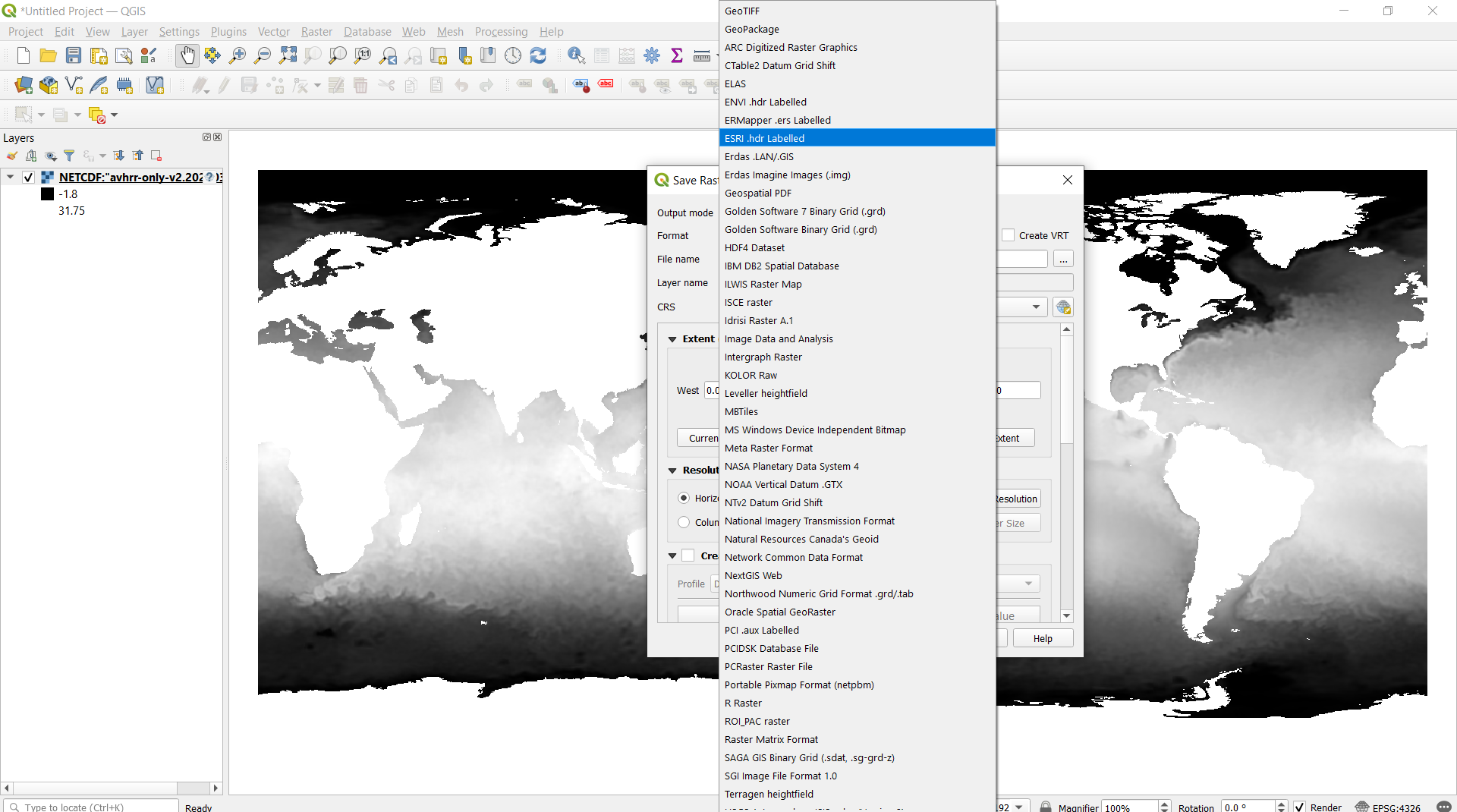Viewport: 1457px width, 812px height.
Task: Open the scale dropdown arrow in status bar
Action: click(1019, 807)
